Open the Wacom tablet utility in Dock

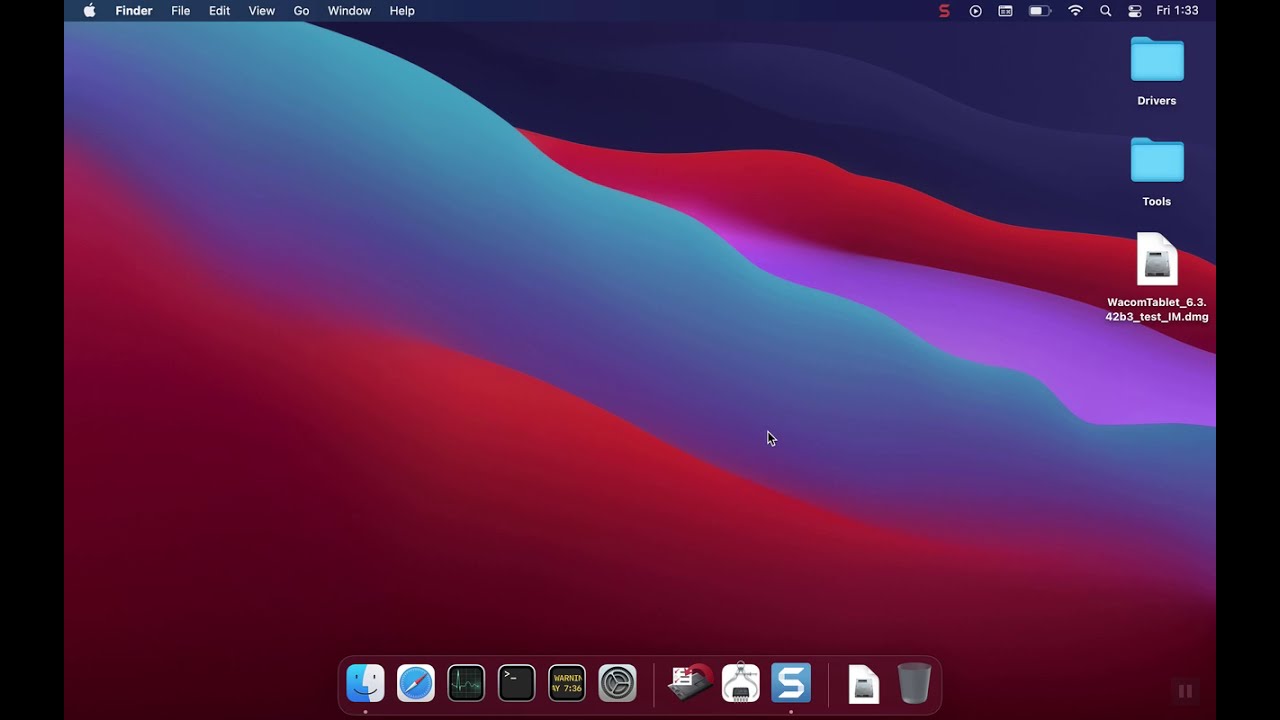[691, 684]
